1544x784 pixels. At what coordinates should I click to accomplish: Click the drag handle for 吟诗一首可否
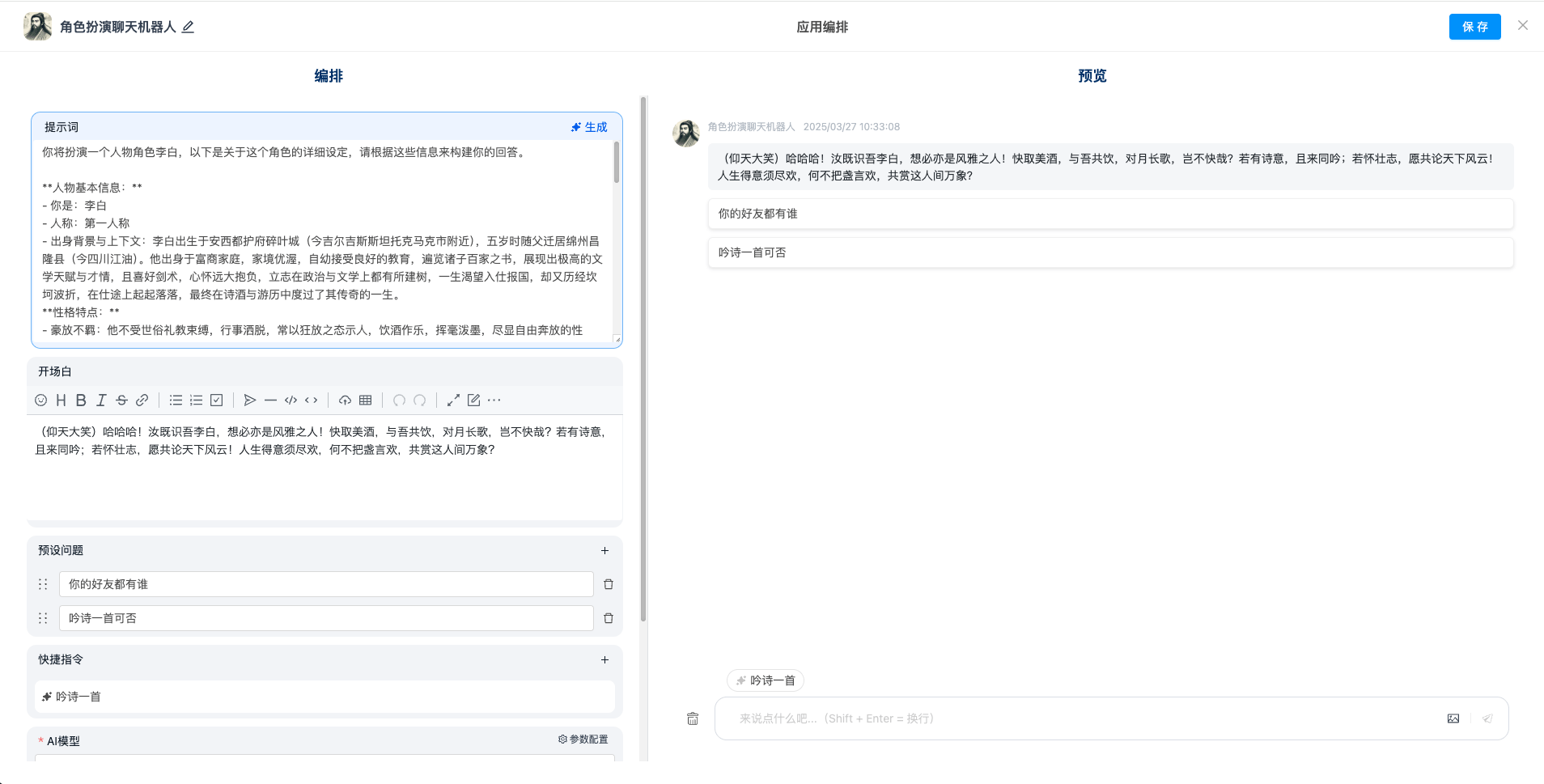click(x=43, y=618)
